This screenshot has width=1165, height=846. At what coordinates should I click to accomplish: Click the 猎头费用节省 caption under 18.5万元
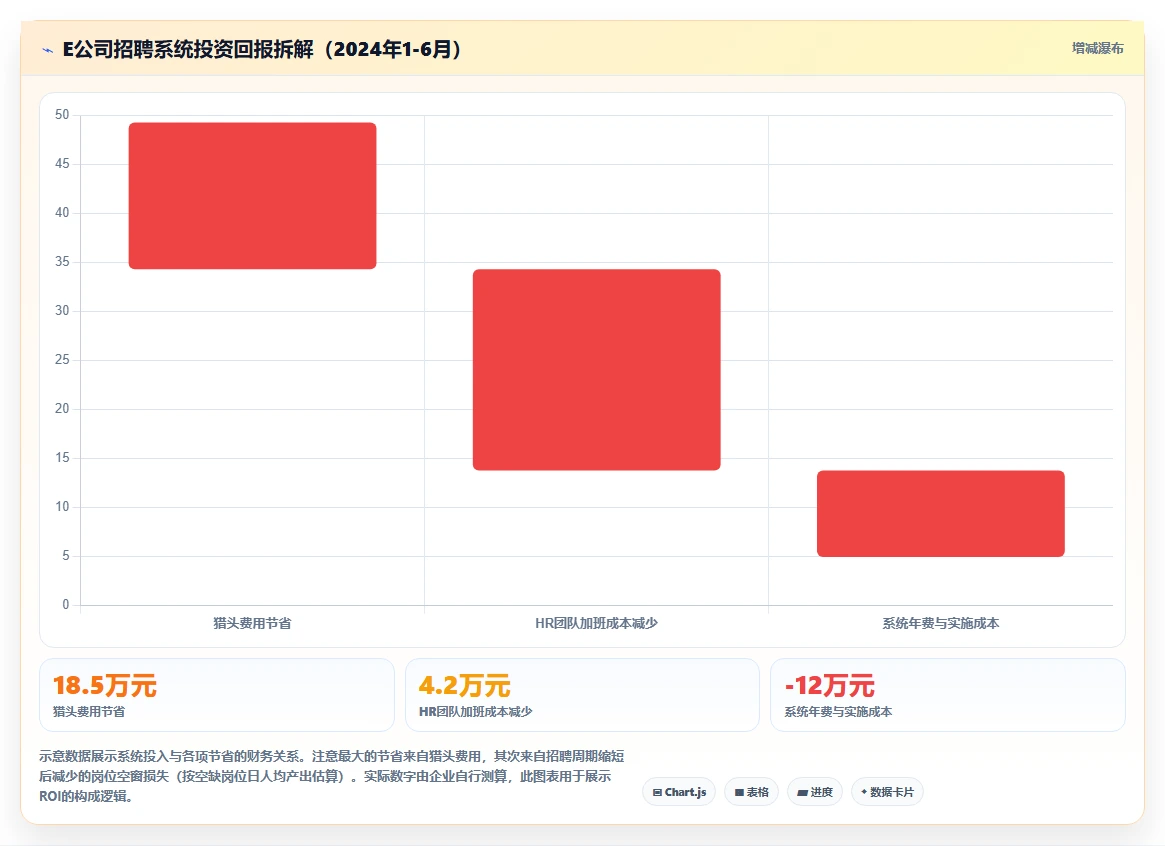tap(89, 712)
